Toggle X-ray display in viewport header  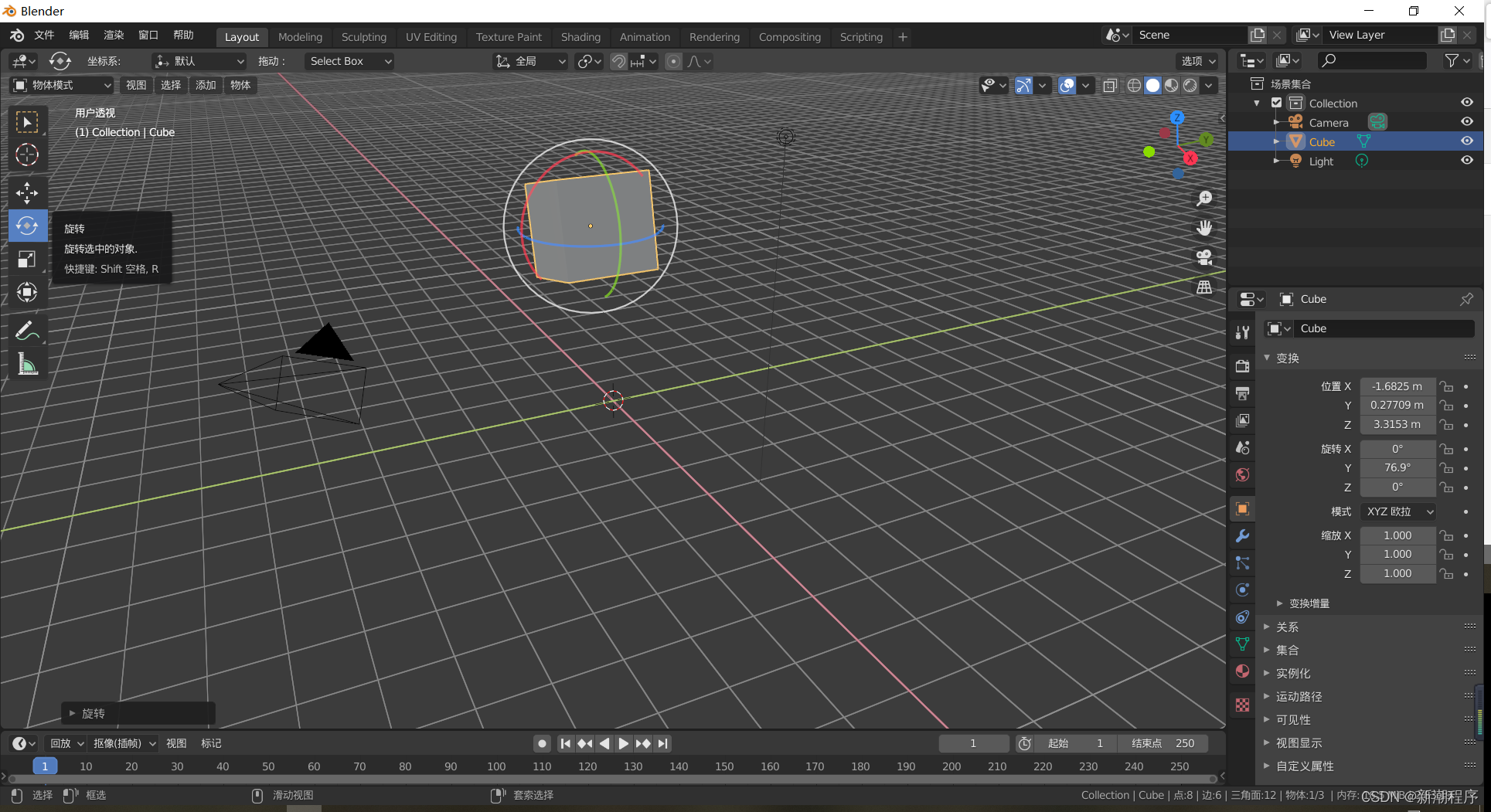(1110, 86)
